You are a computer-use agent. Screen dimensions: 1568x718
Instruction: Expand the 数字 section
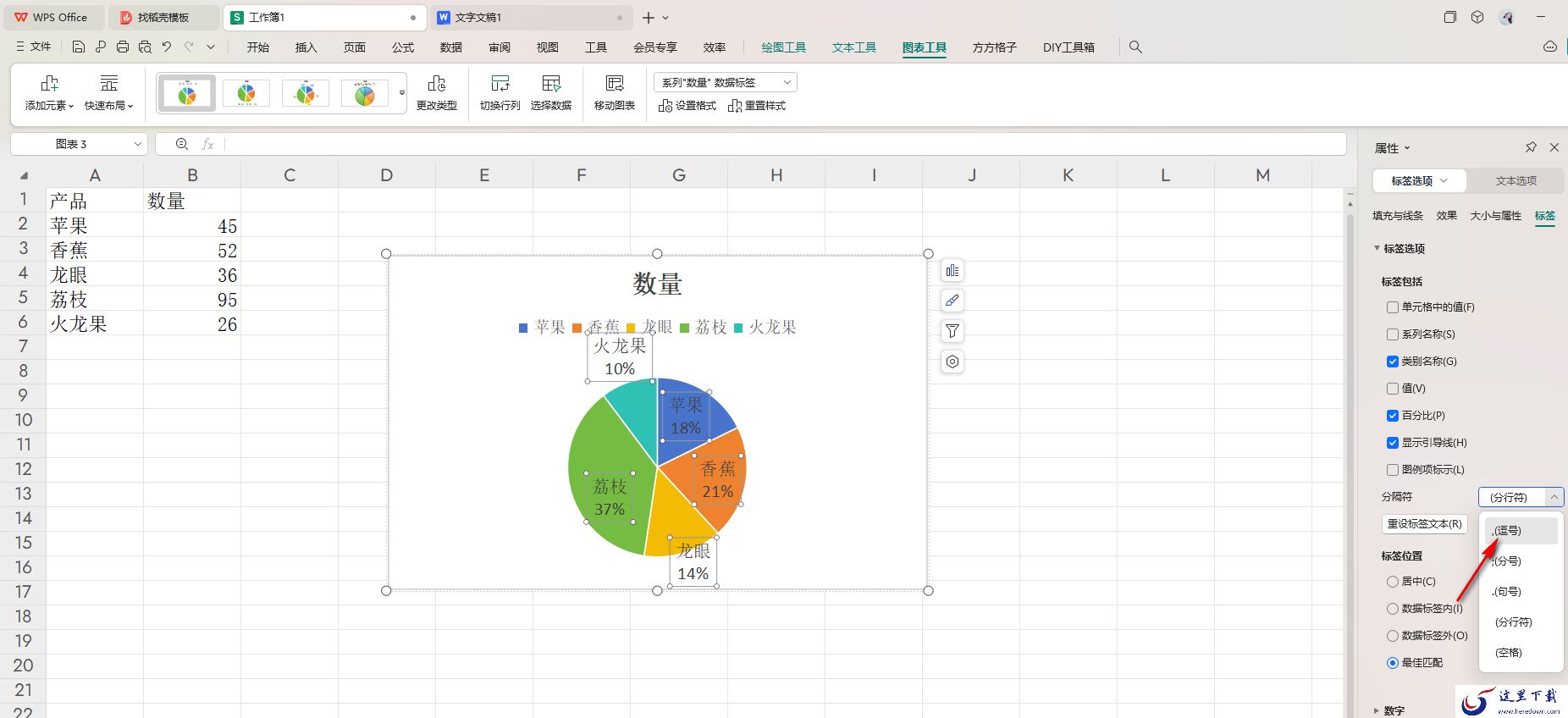1377,711
